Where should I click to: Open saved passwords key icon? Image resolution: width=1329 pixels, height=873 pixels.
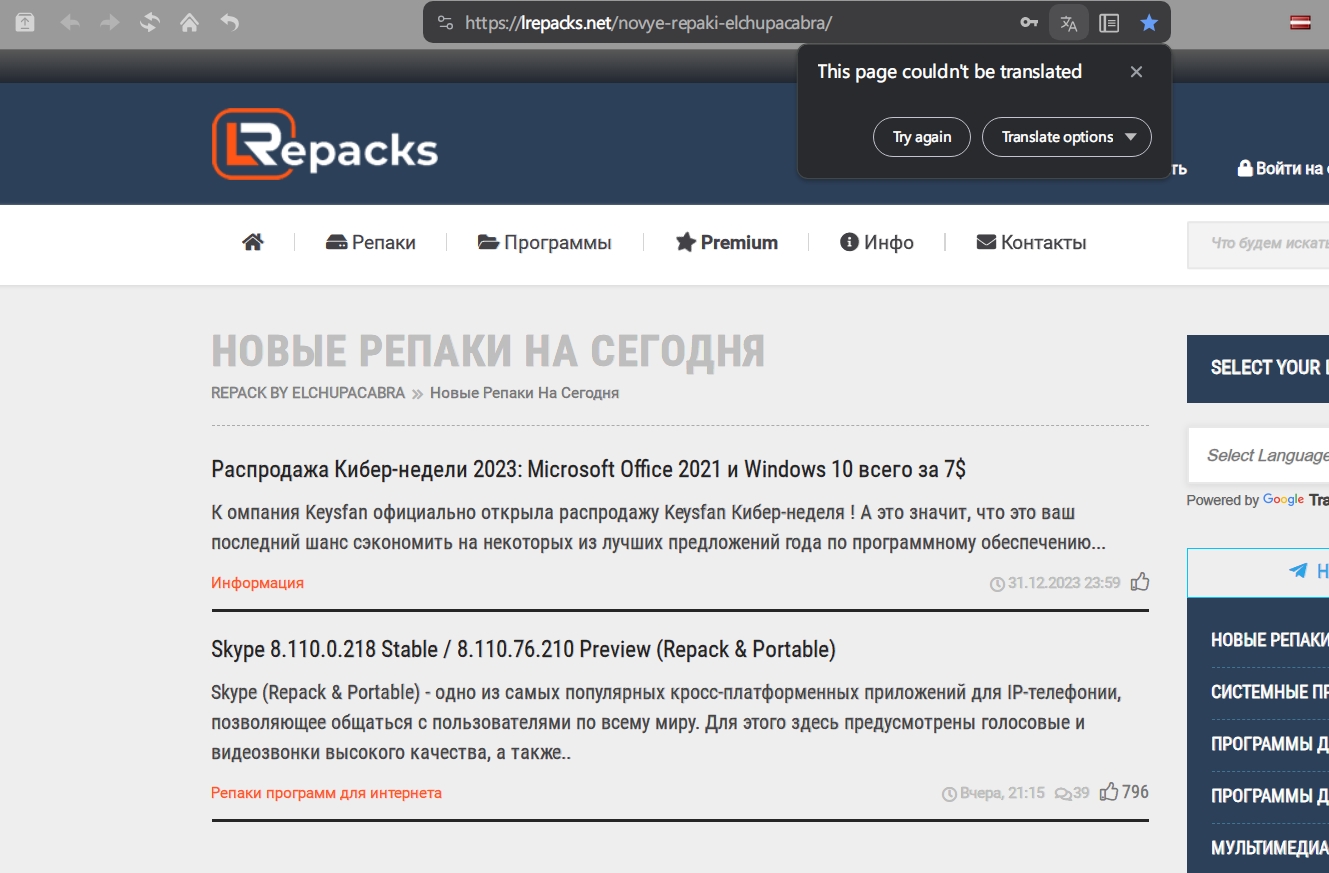coord(1029,22)
